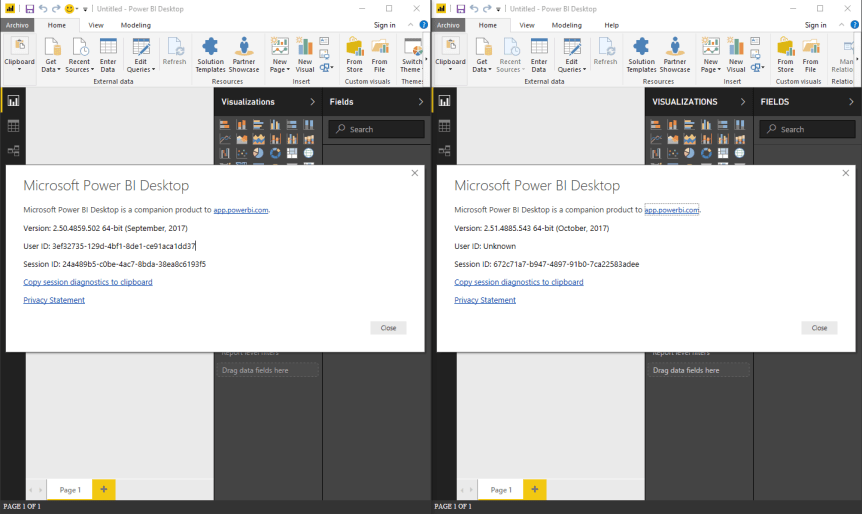Click smiley feedback icon in left window
This screenshot has width=862, height=514.
click(x=69, y=9)
